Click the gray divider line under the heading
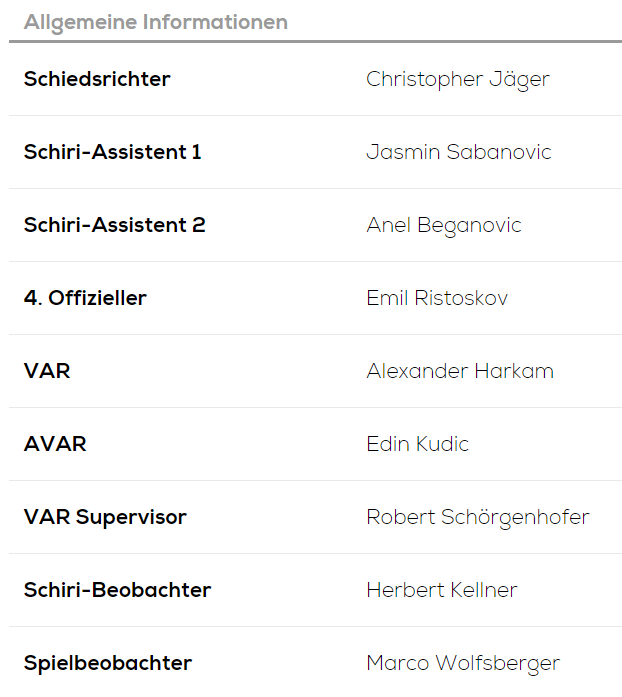 click(x=315, y=42)
